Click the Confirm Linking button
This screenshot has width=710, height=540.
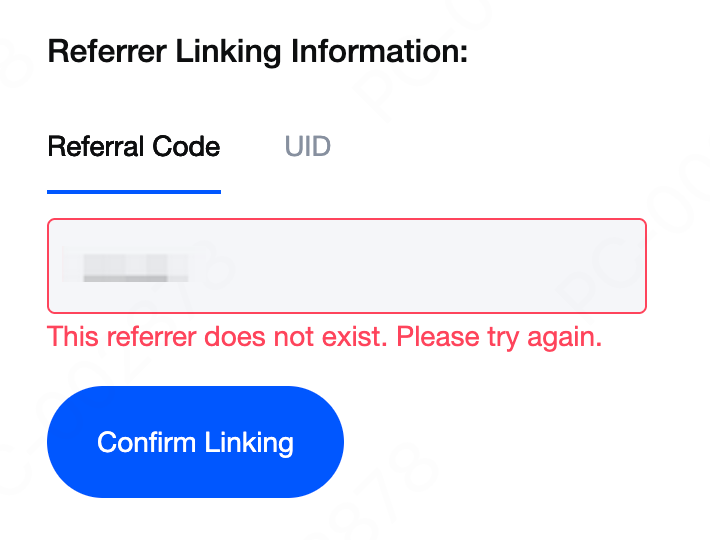195,442
